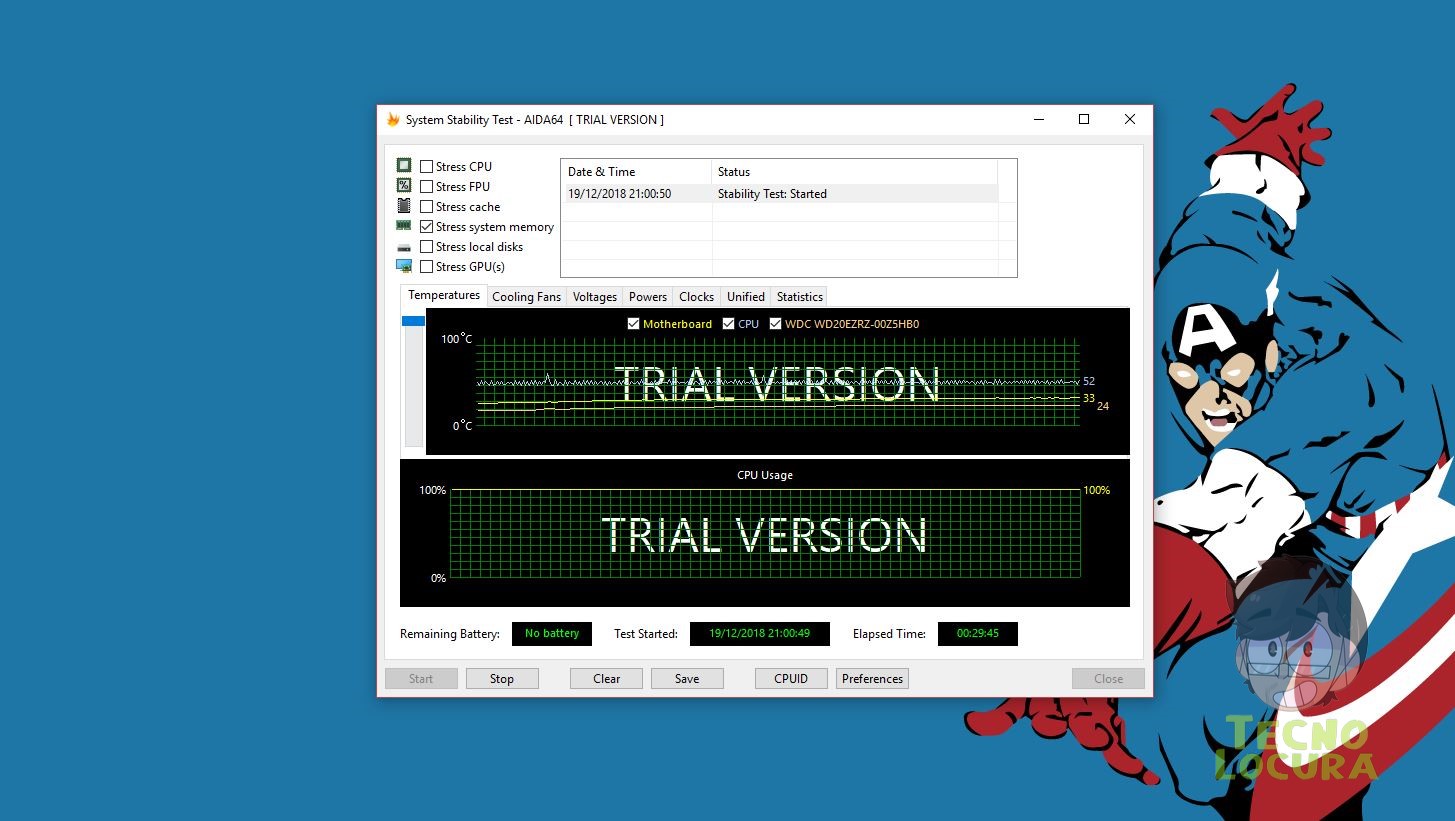Maximize the System Stability Test window
The width and height of the screenshot is (1455, 821).
[1084, 119]
